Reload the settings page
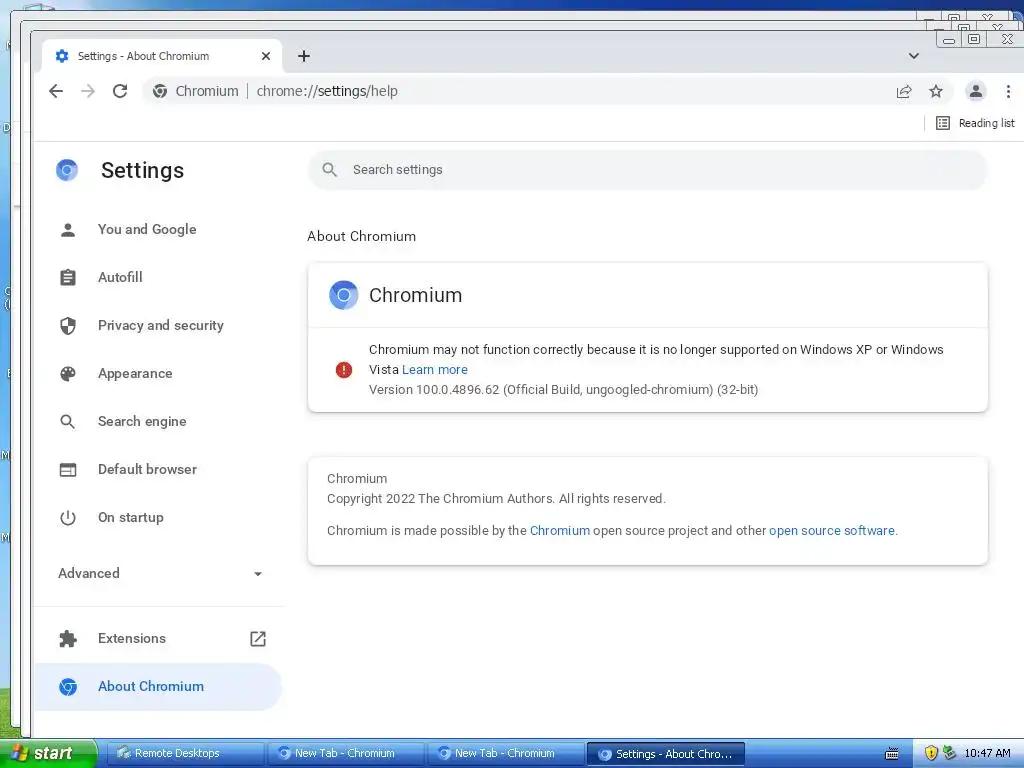Viewport: 1024px width, 768px height. coord(120,91)
